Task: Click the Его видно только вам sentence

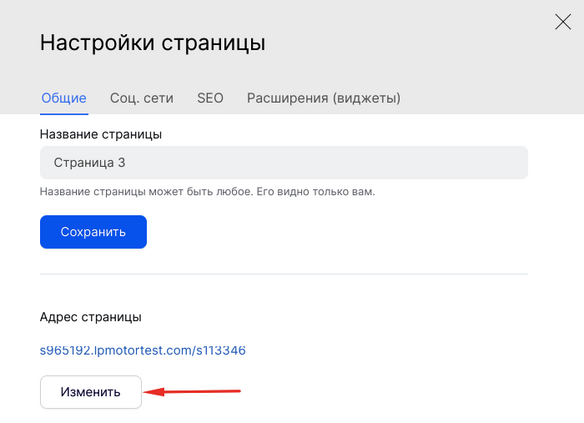Action: pos(316,191)
